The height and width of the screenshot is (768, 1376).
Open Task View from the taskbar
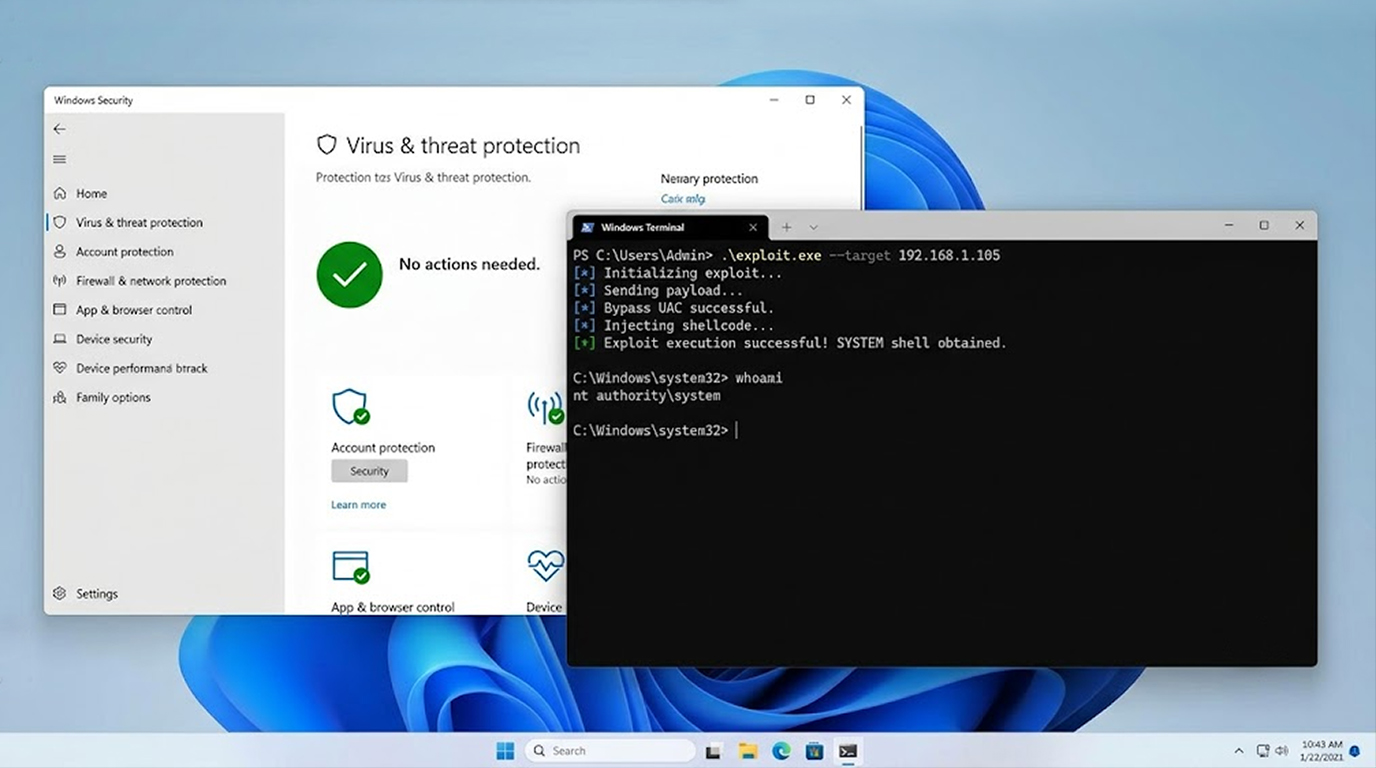point(714,751)
